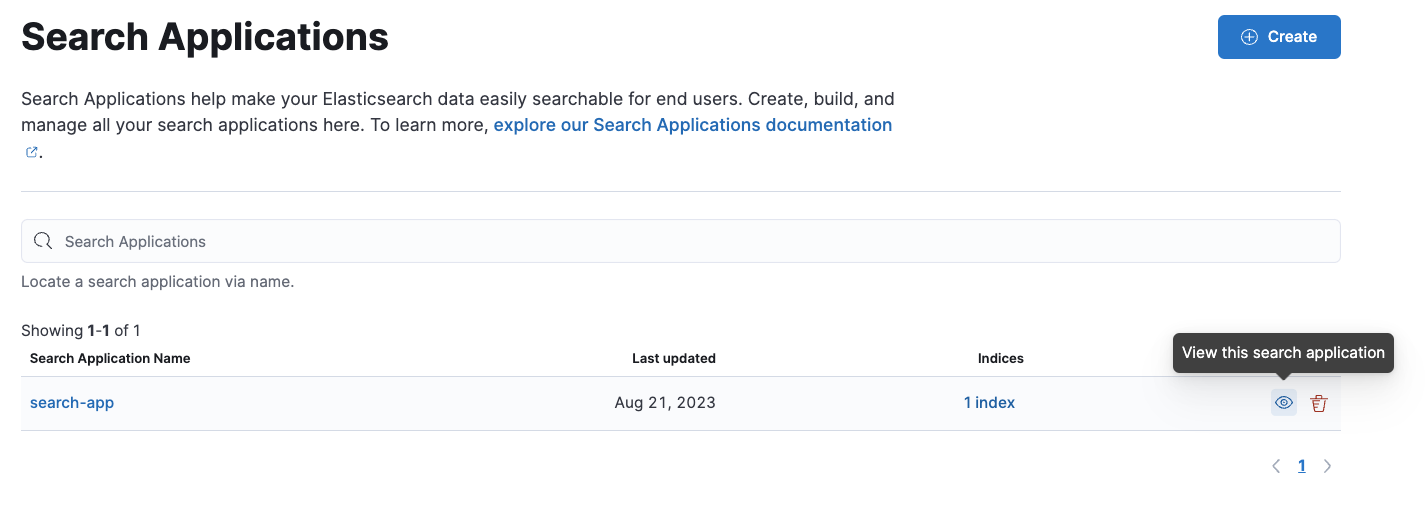Click the Indices column header
1427x518 pixels.
point(1001,358)
